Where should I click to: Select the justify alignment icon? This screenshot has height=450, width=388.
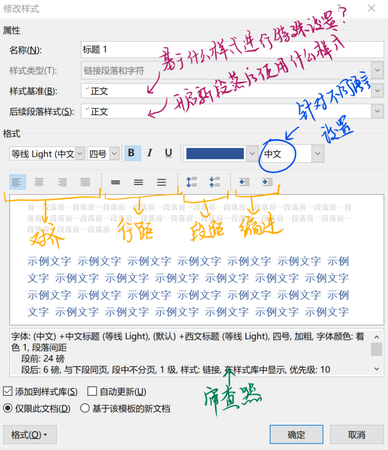tap(85, 182)
